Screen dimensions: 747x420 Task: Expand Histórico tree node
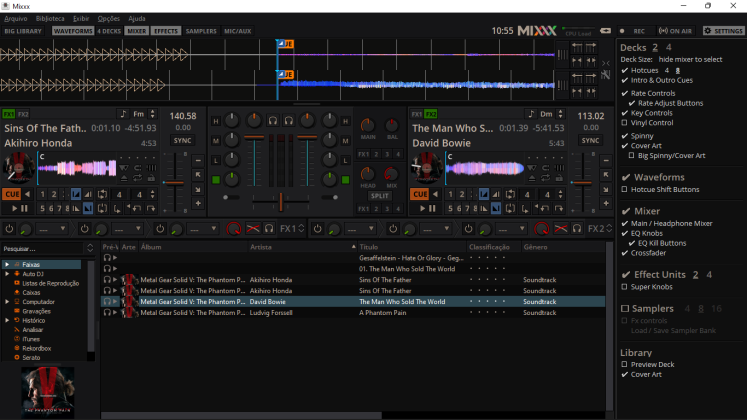tap(7, 320)
